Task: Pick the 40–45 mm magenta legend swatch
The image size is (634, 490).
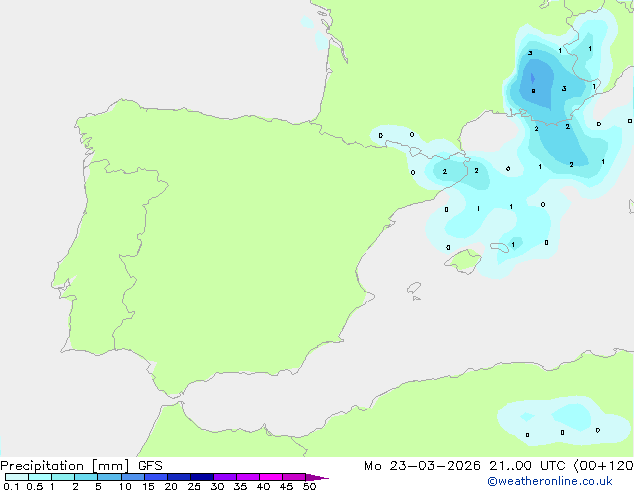Action: (271, 477)
